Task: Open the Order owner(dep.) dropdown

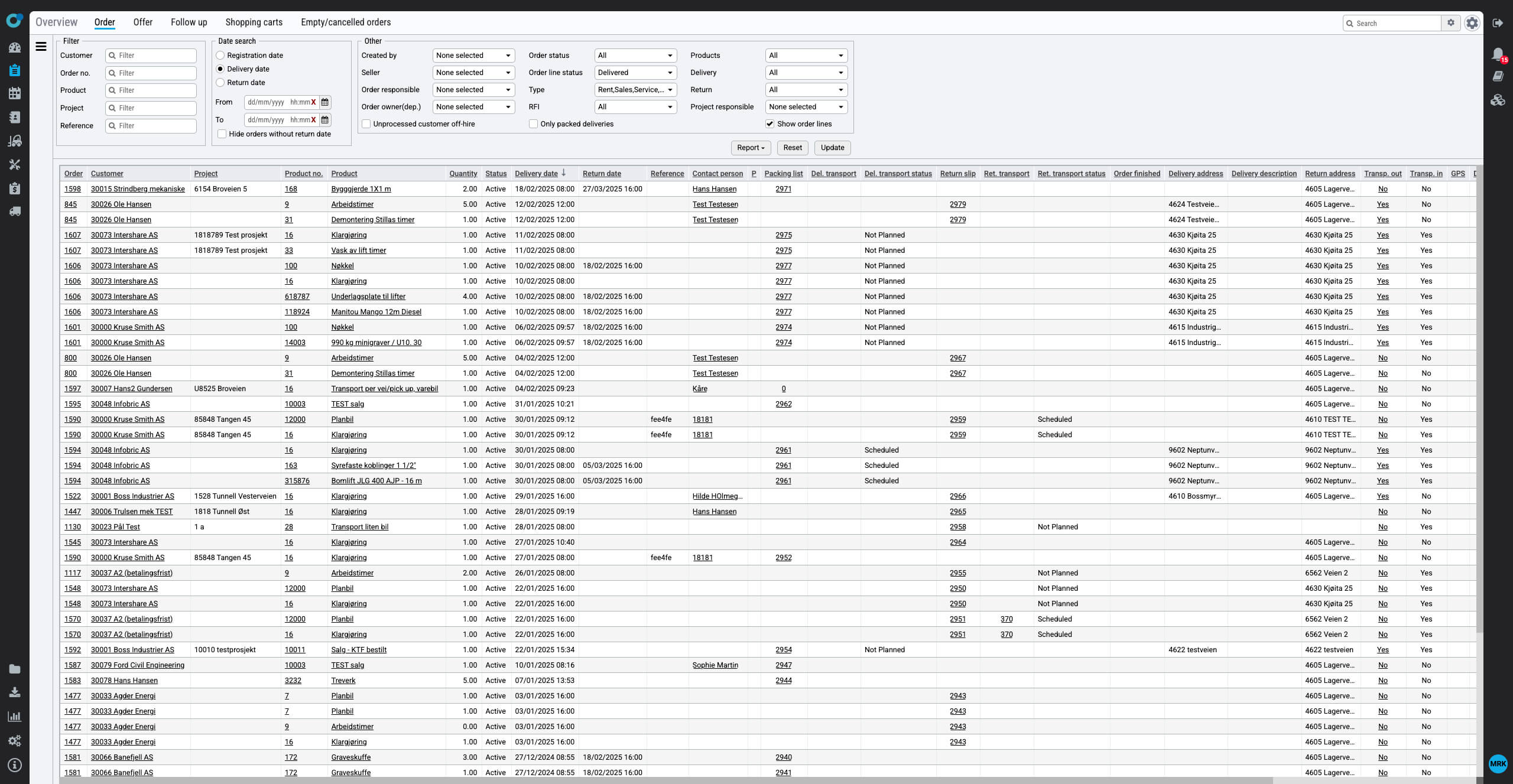Action: [x=473, y=107]
